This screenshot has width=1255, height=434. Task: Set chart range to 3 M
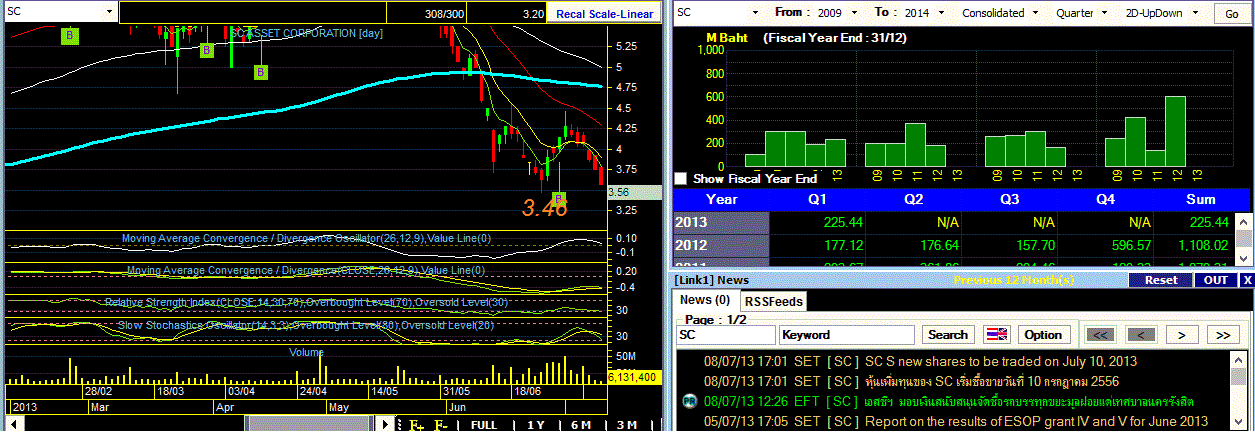coord(626,425)
